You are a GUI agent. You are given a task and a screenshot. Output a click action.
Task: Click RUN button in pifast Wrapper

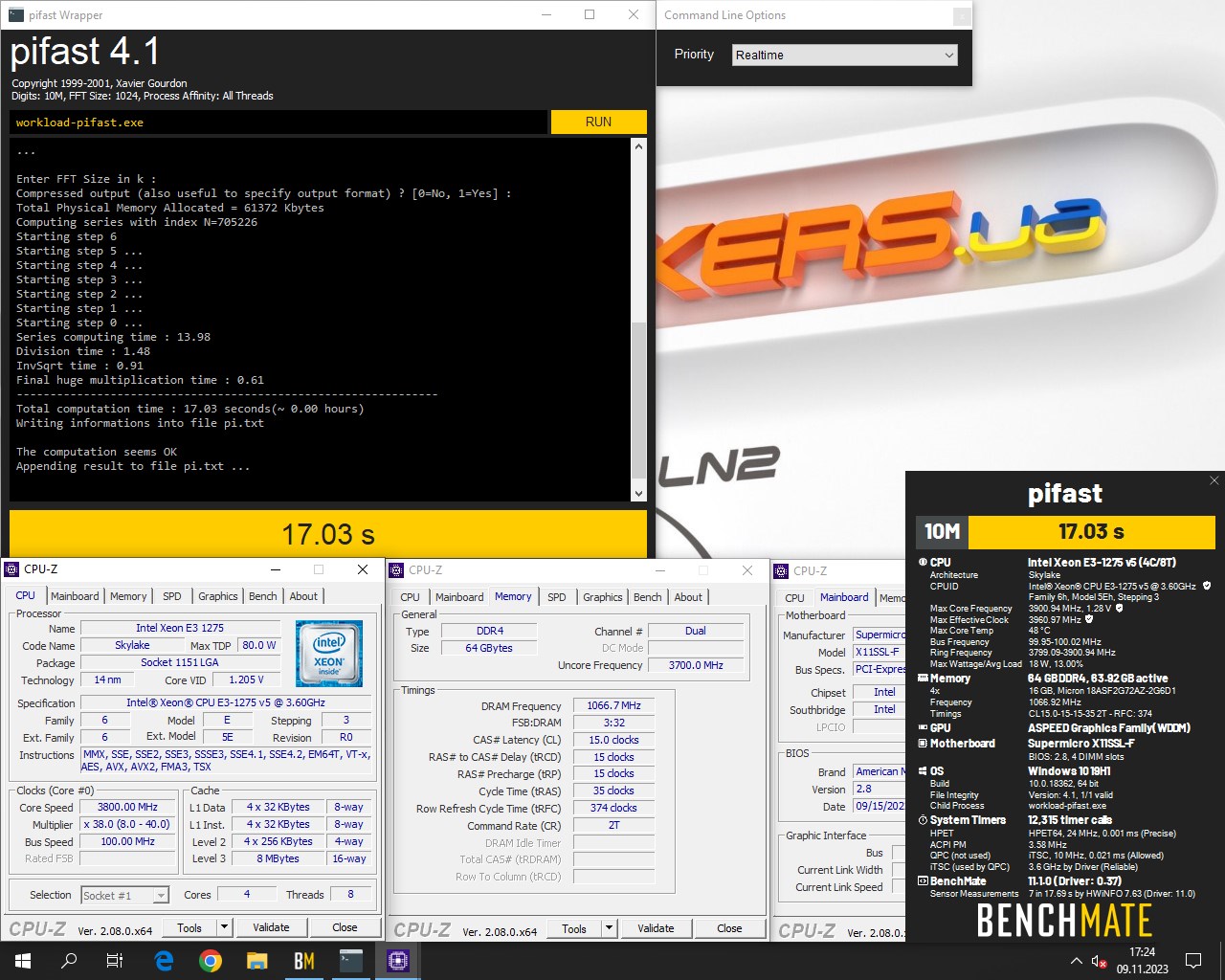[x=598, y=122]
